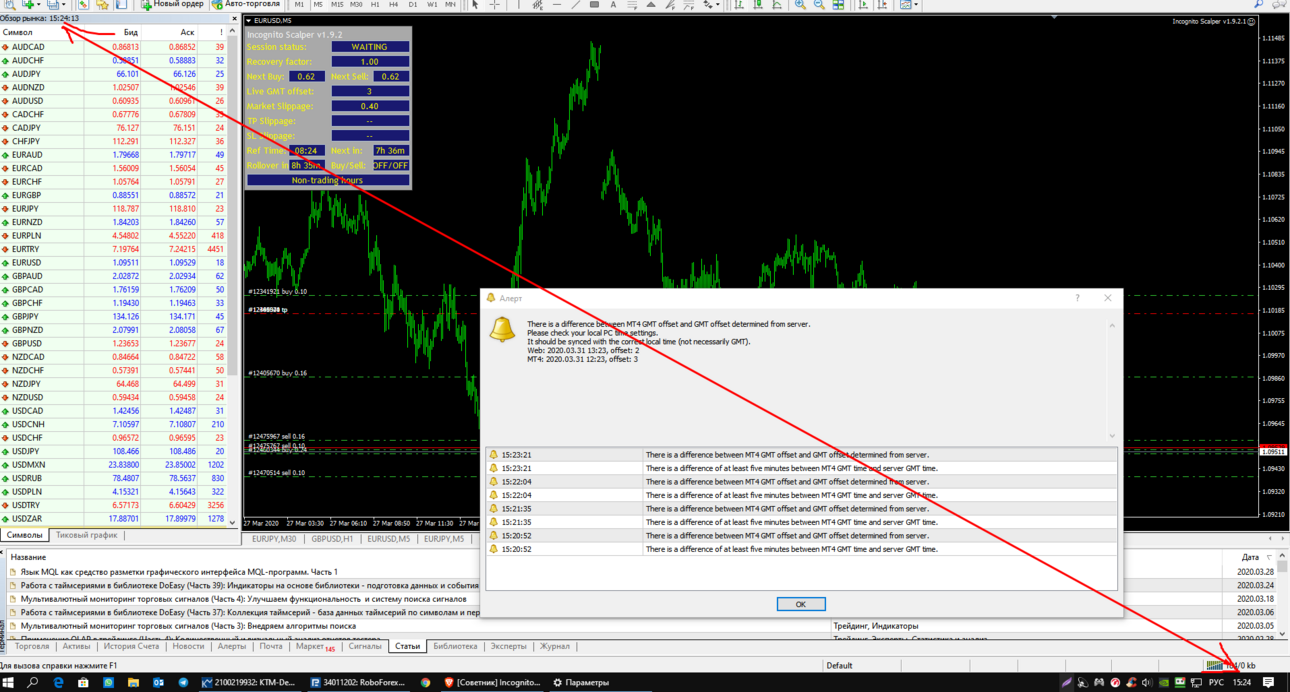
Task: Open the Журнал terminal tab
Action: point(554,647)
